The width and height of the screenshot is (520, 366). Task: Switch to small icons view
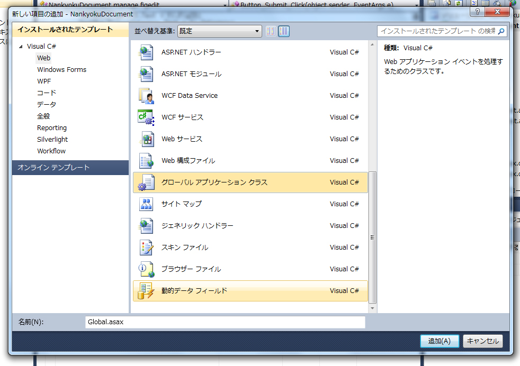[271, 31]
